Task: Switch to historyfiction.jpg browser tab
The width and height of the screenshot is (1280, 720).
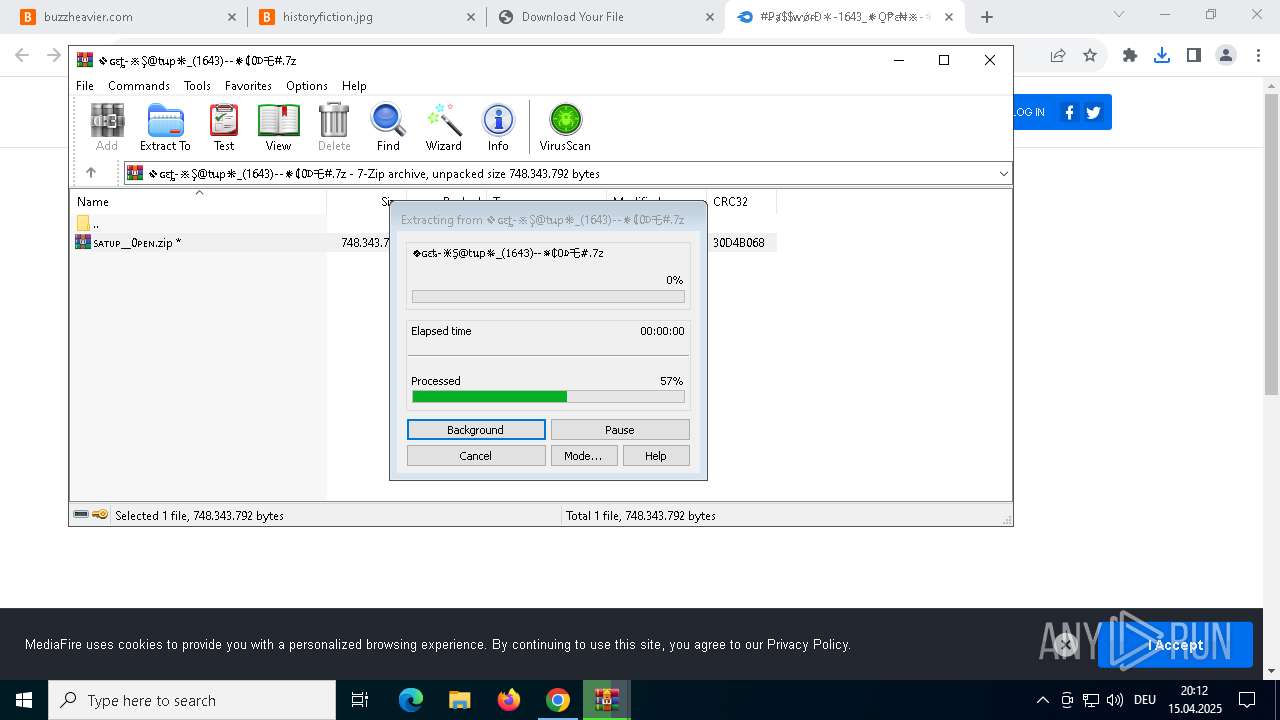Action: tap(366, 17)
